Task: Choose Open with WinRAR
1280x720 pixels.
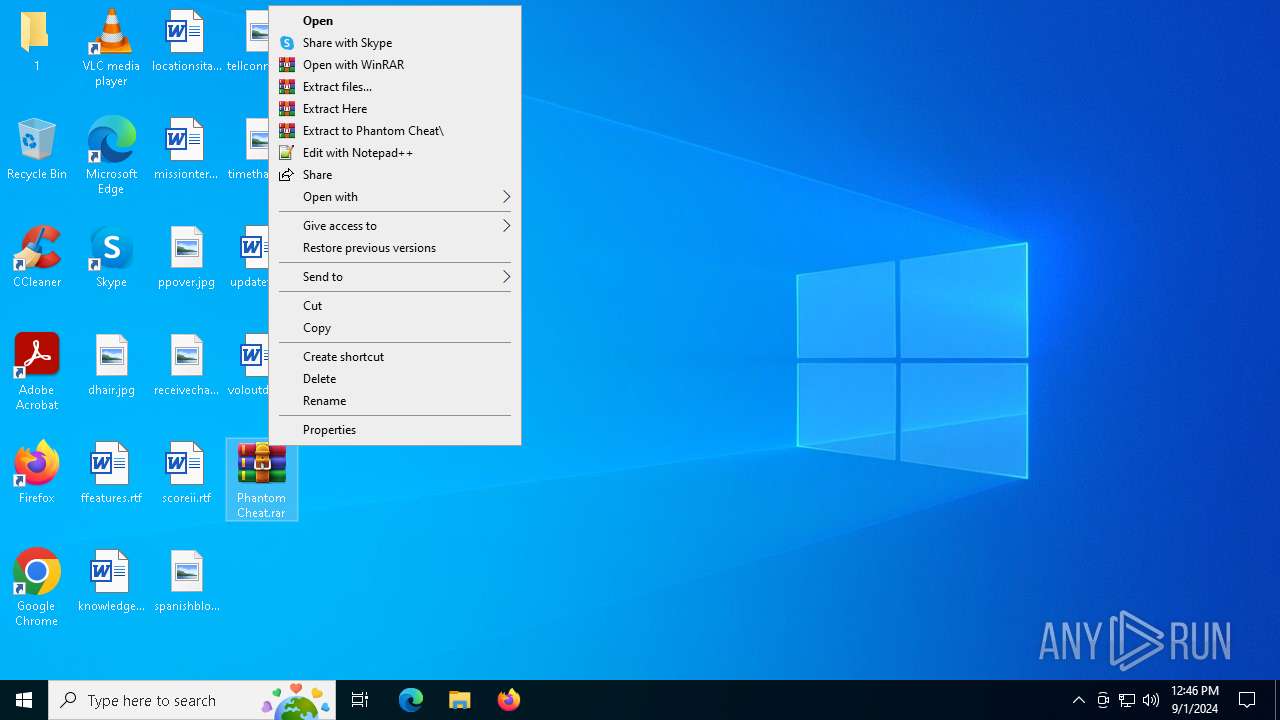Action: pyautogui.click(x=395, y=65)
